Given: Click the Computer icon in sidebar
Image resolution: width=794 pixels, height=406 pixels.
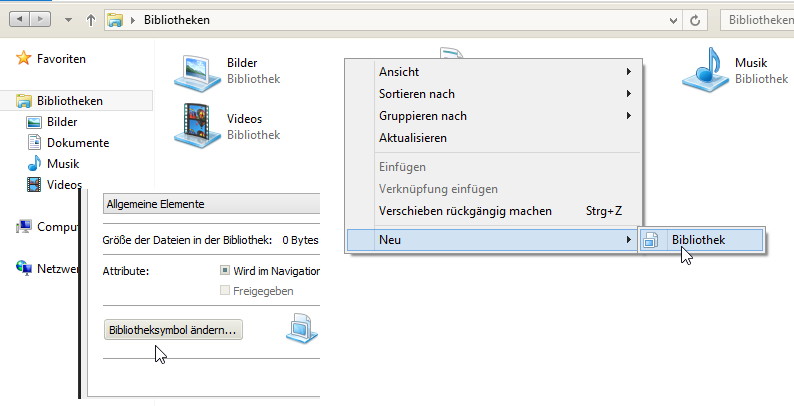Looking at the screenshot, I should point(23,226).
